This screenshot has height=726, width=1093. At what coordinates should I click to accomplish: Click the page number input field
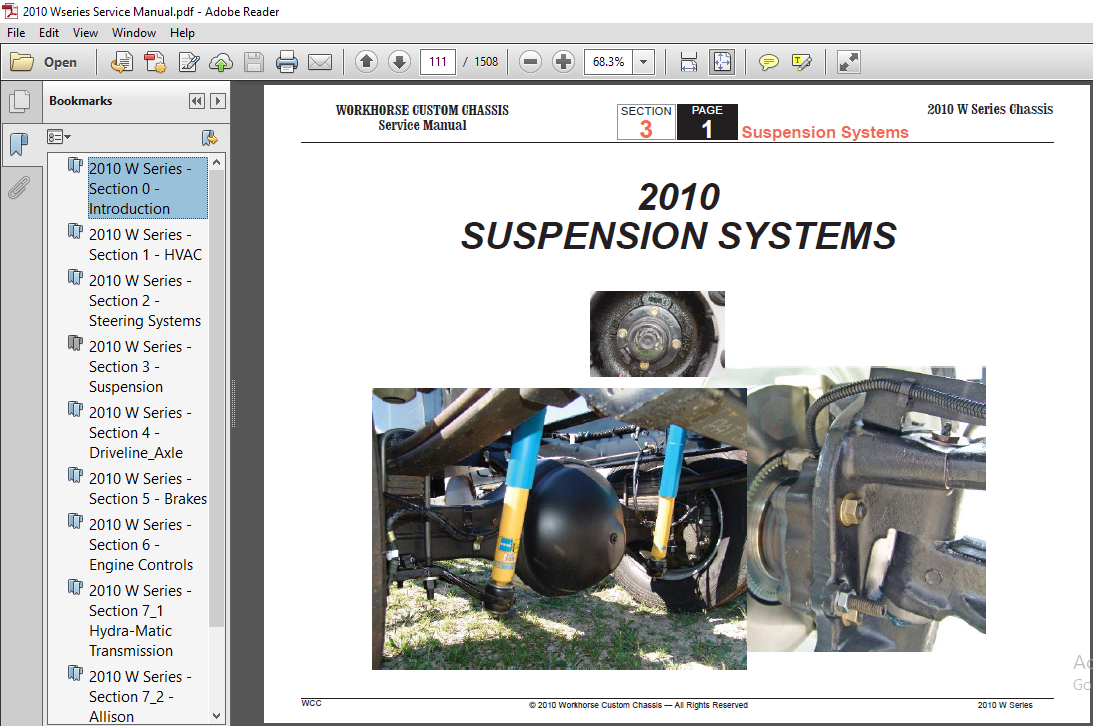pos(438,62)
